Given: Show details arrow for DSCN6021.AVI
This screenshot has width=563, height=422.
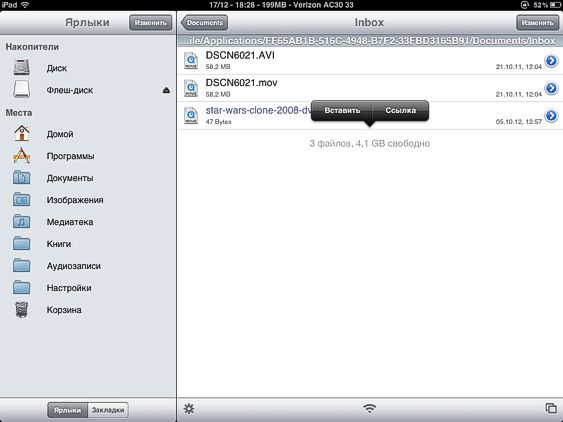Looking at the screenshot, I should tap(551, 61).
